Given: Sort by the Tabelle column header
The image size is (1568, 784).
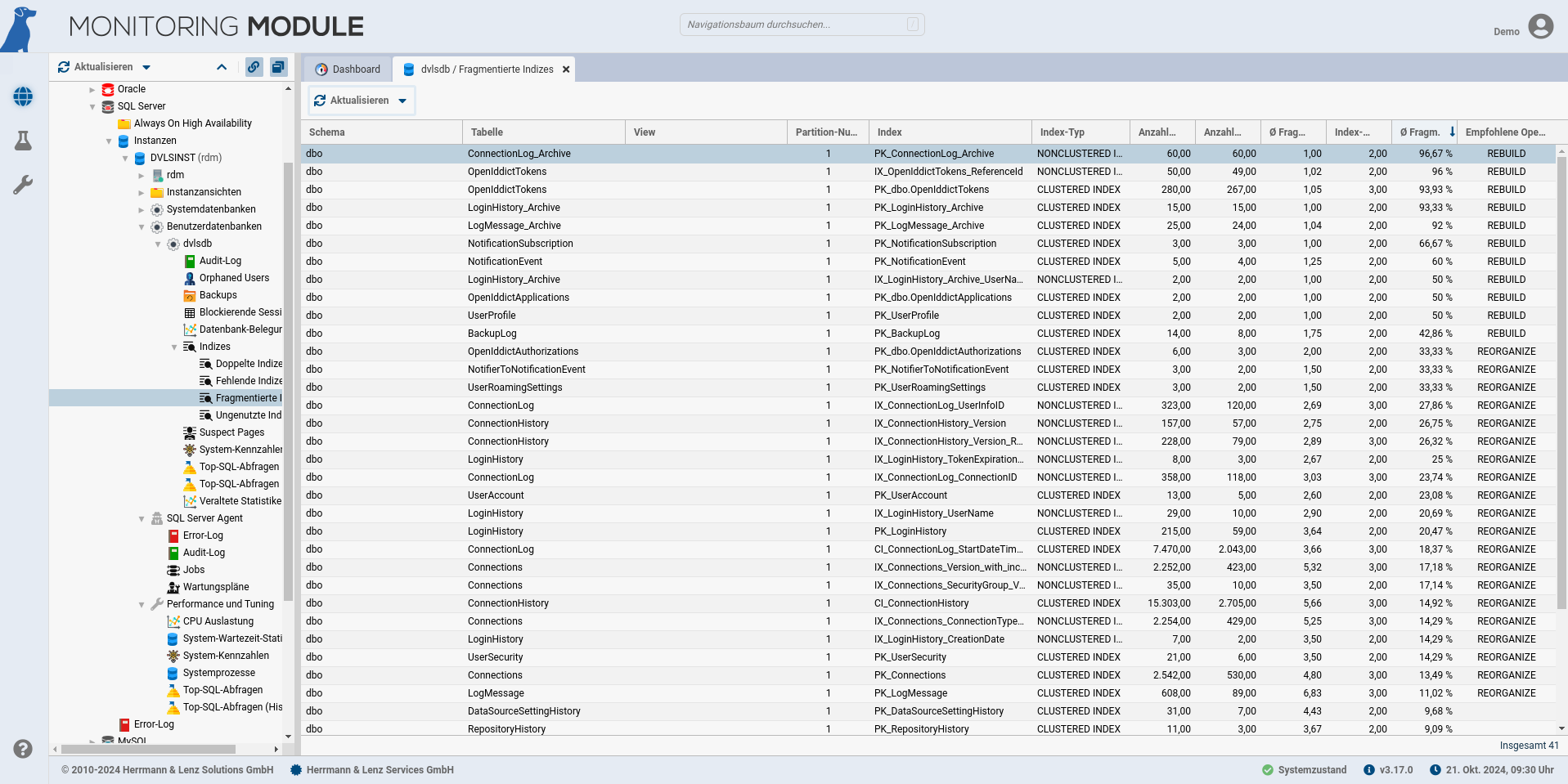Looking at the screenshot, I should click(544, 132).
